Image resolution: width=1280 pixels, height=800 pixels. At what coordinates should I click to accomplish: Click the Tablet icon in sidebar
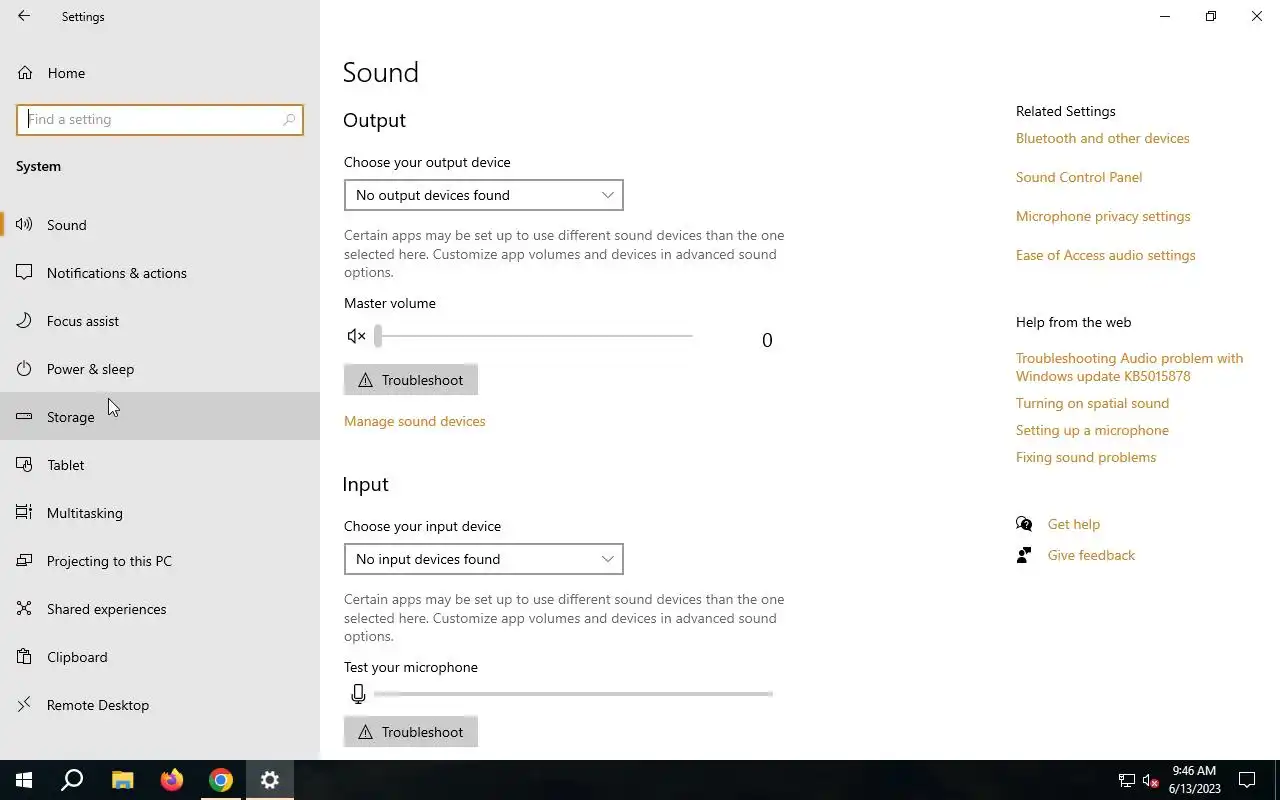pos(24,465)
